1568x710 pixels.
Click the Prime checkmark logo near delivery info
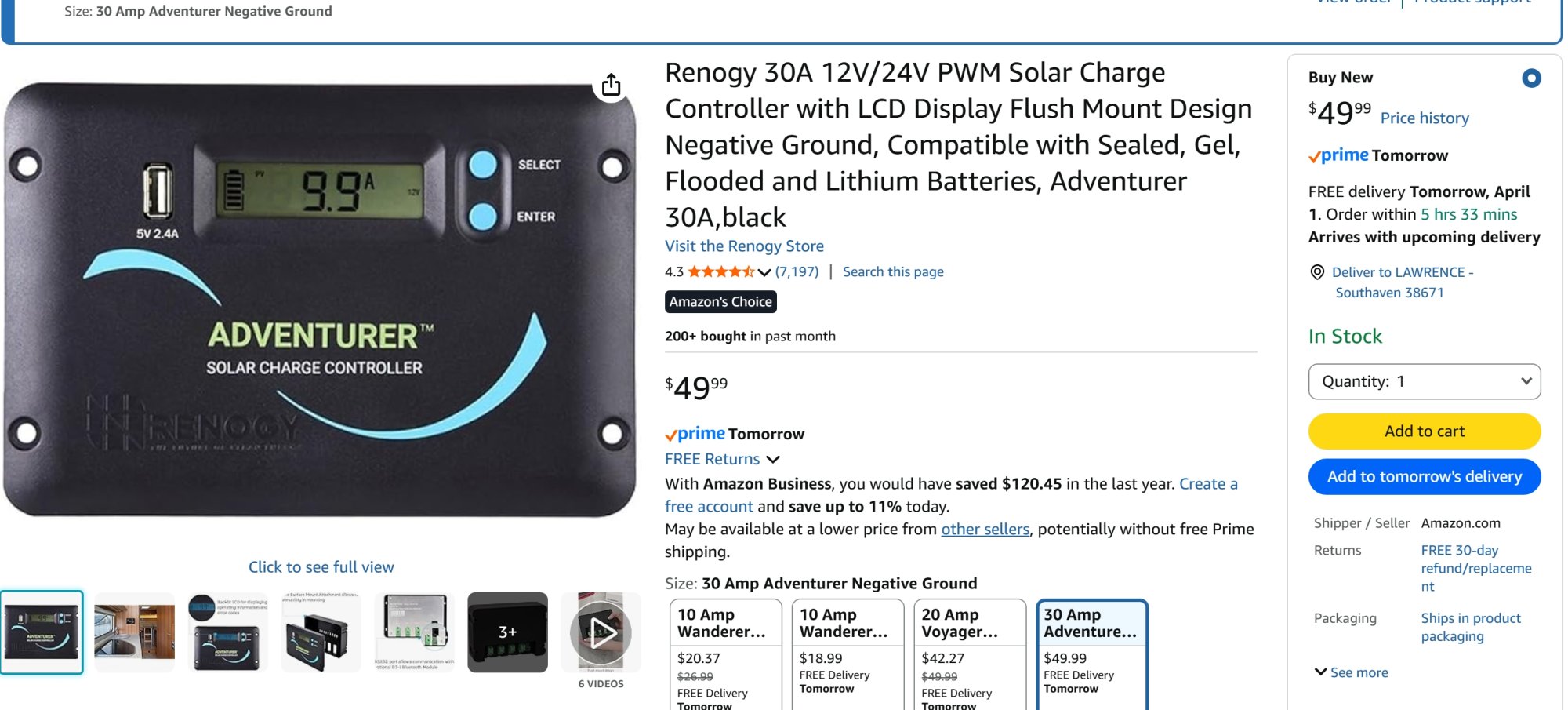[1316, 155]
